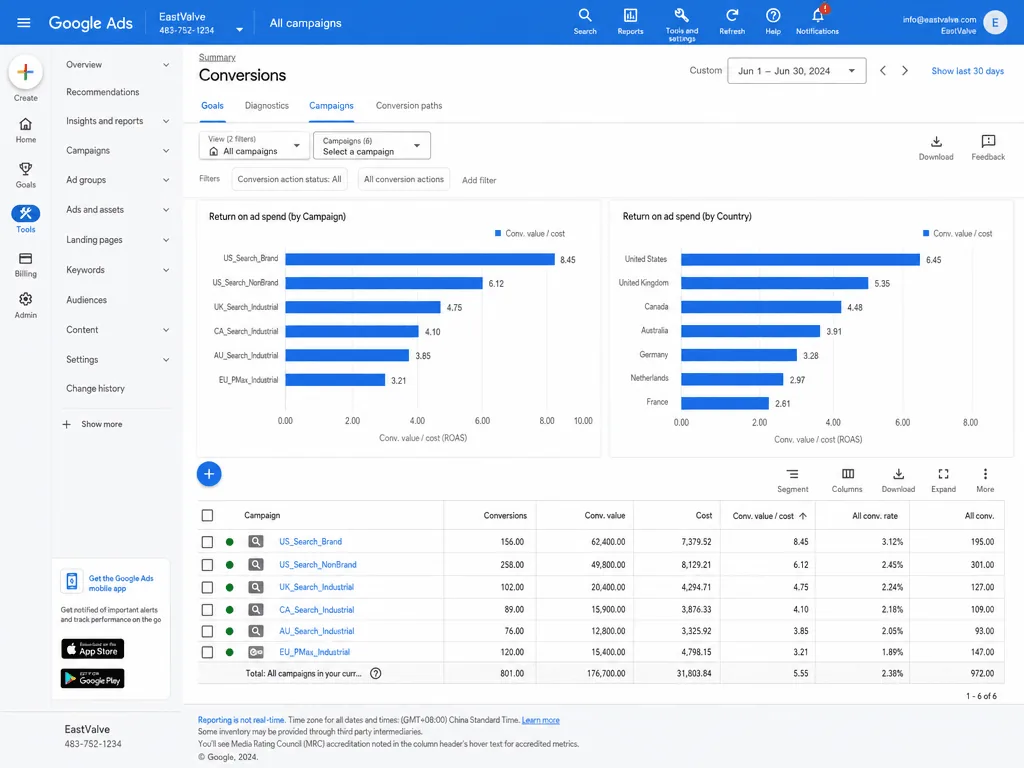Go to next date range arrow
The image size is (1024, 768).
[x=904, y=71]
